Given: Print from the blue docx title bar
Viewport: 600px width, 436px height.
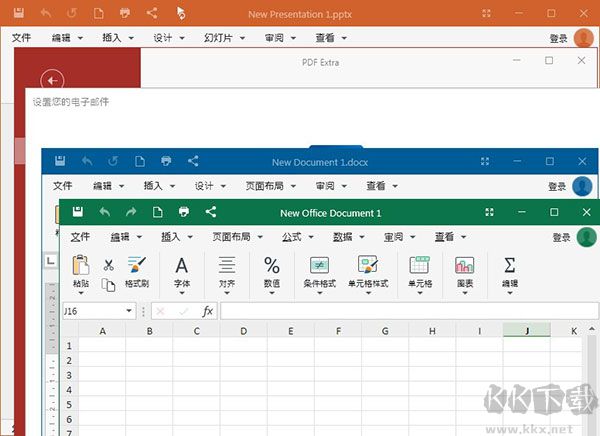Looking at the screenshot, I should pos(166,161).
